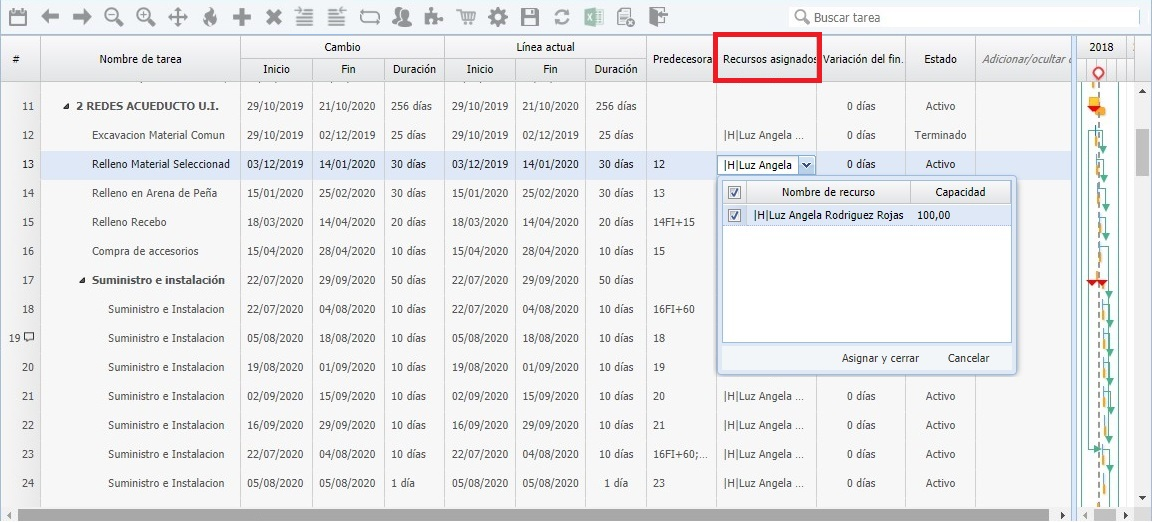Click the Cancelar button
Viewport: 1152px width, 522px height.
(x=968, y=359)
